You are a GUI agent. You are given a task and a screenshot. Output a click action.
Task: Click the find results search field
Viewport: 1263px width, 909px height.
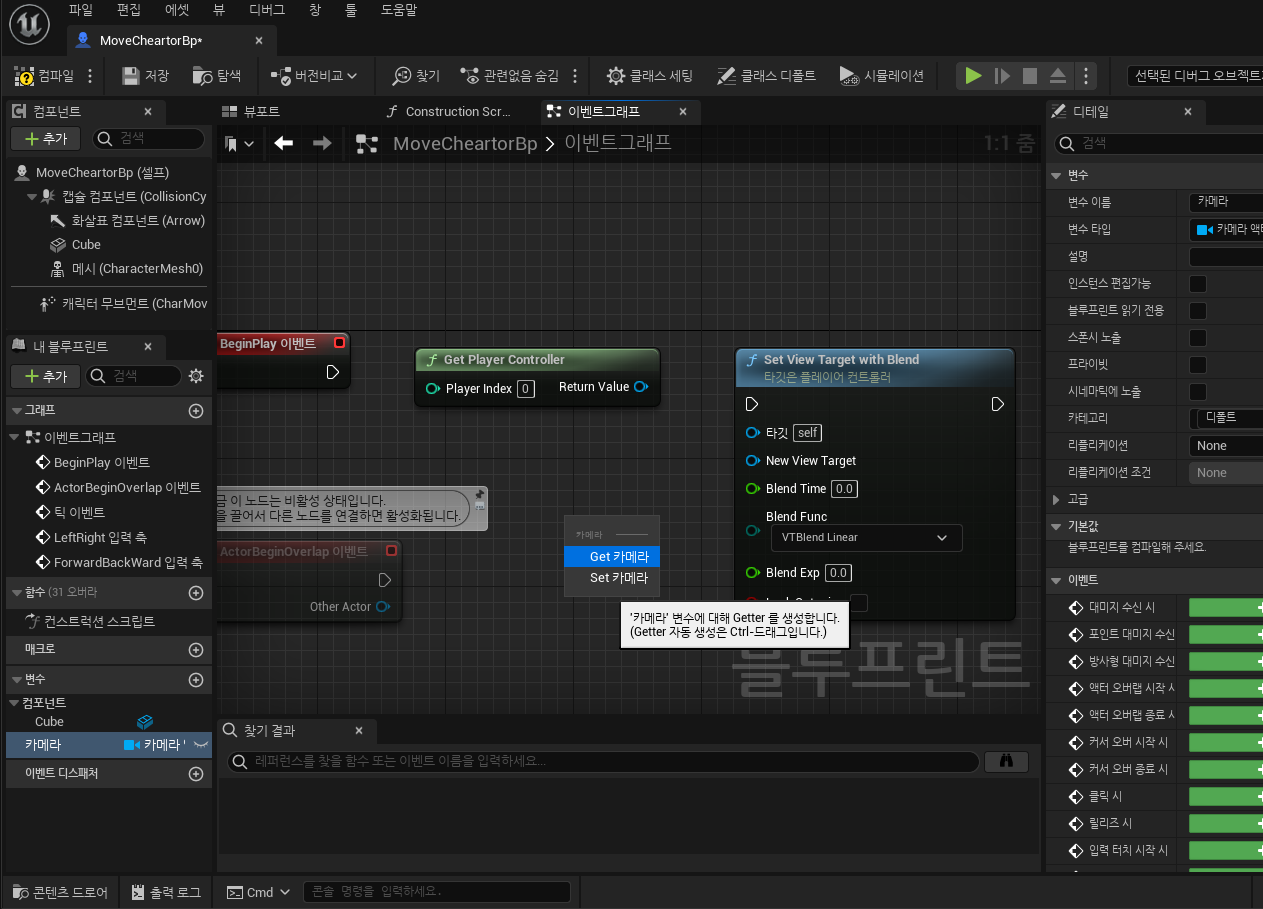point(603,762)
